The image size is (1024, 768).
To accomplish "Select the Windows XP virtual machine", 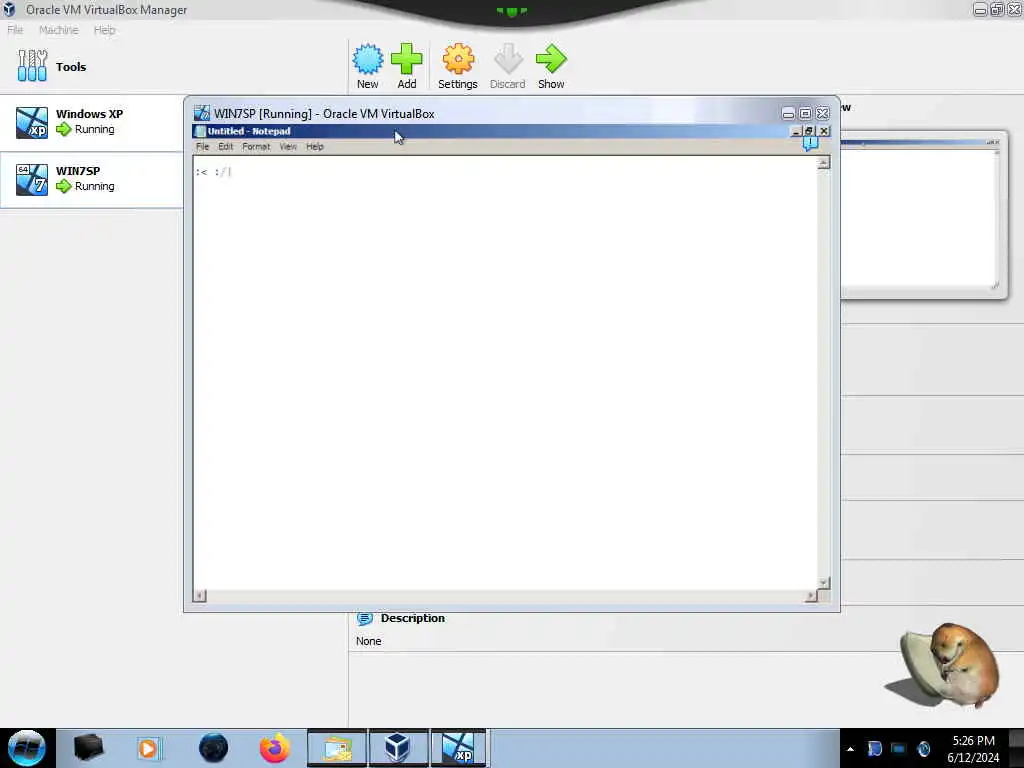I will point(91,123).
